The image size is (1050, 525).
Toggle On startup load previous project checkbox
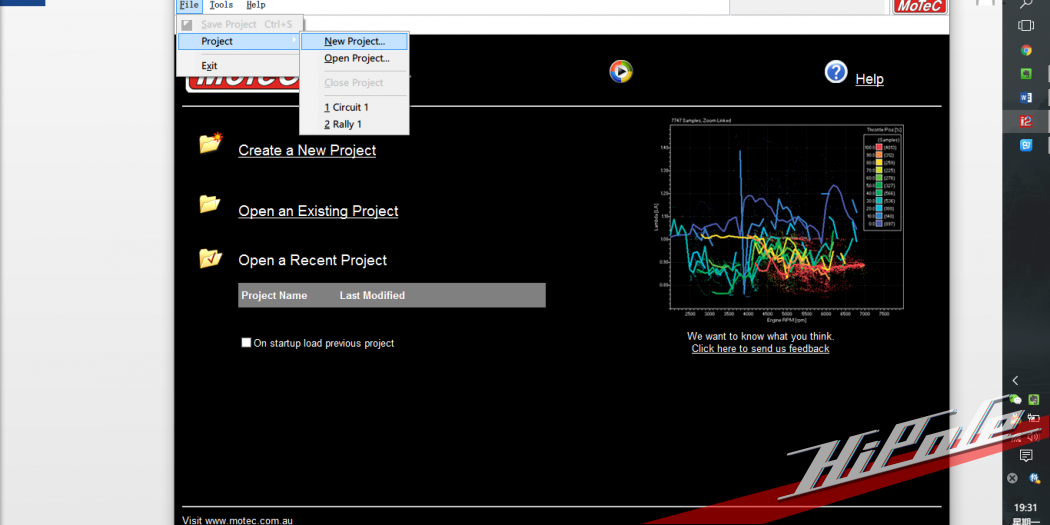(246, 343)
